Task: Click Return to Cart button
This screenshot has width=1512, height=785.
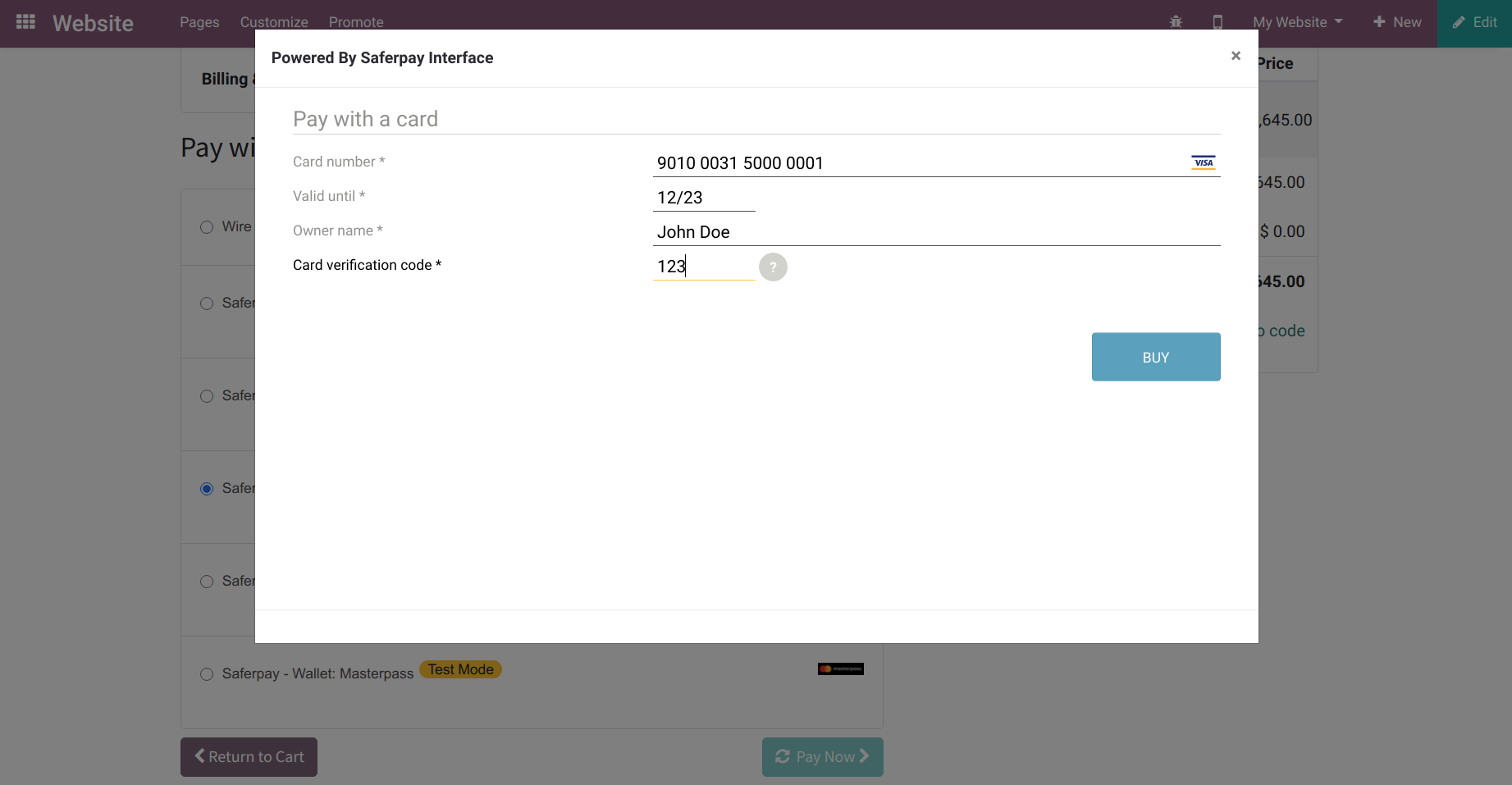Action: tap(249, 757)
